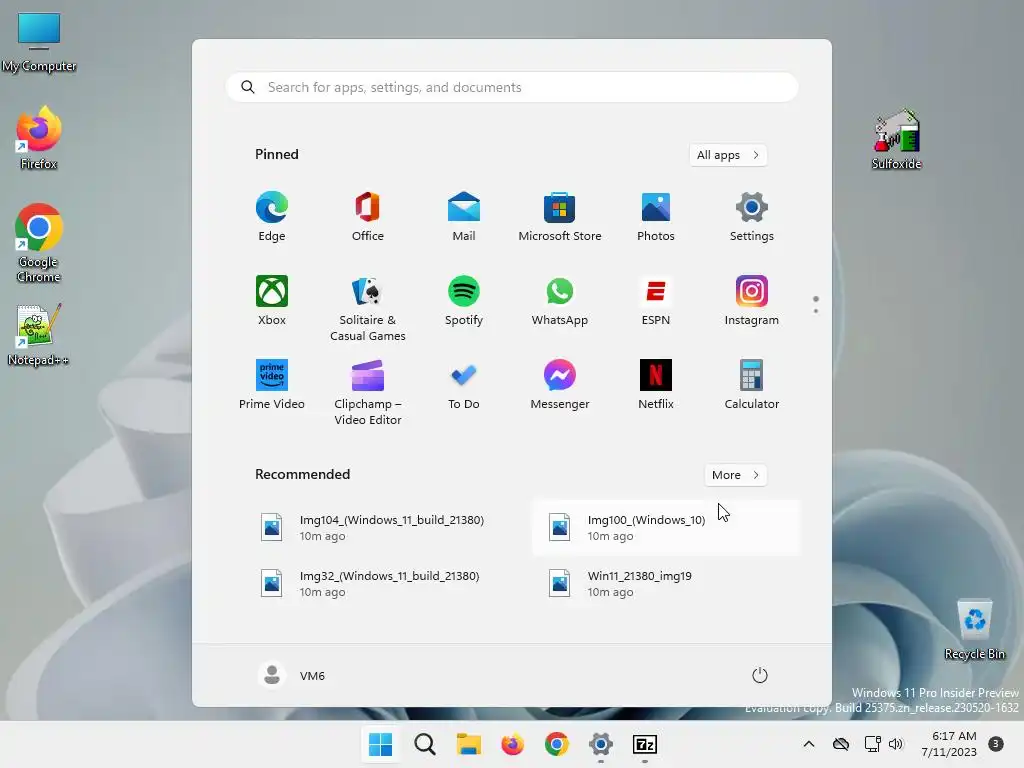Show All apps list
The image size is (1024, 768).
pyautogui.click(x=728, y=155)
